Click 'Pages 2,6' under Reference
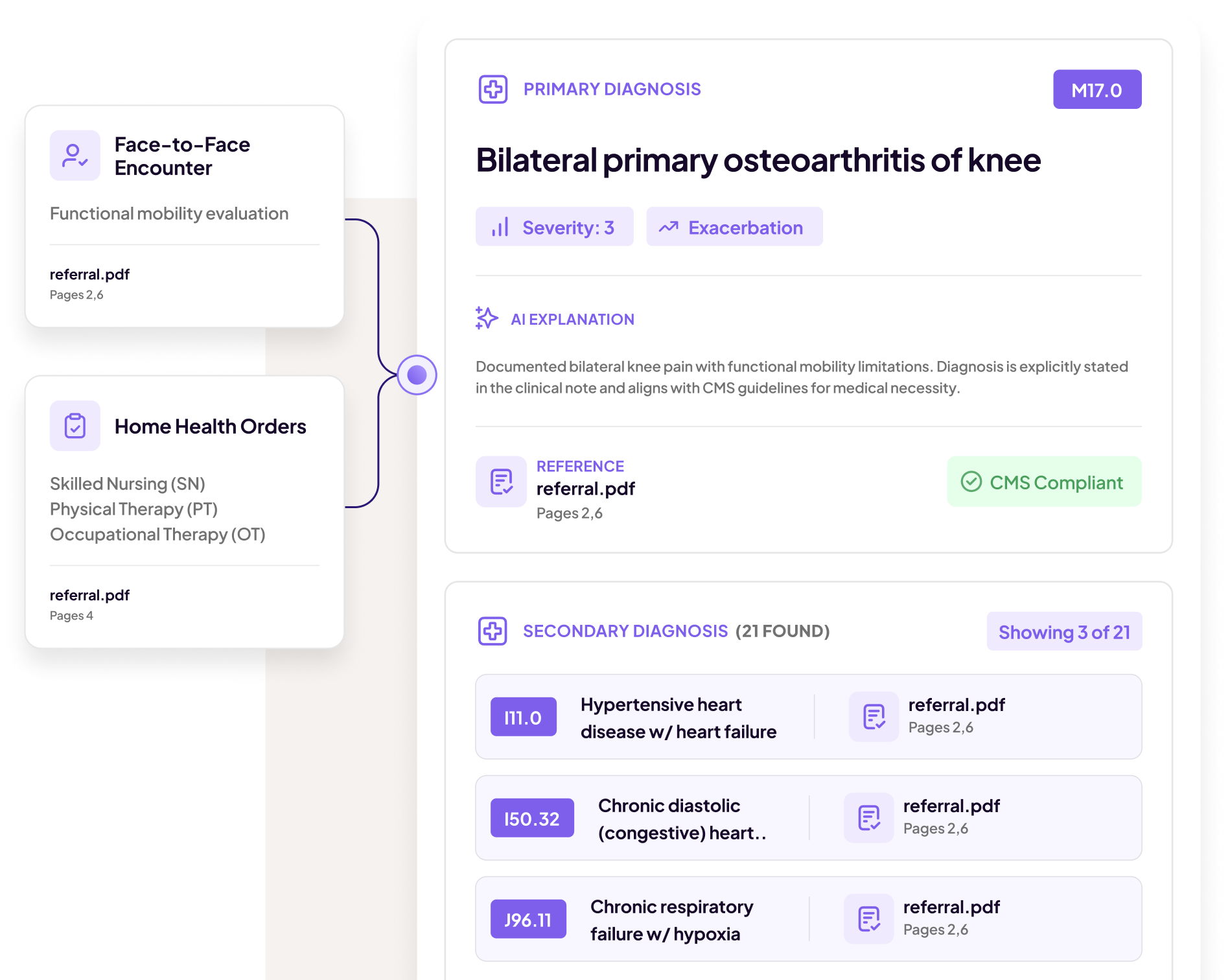 [x=570, y=513]
